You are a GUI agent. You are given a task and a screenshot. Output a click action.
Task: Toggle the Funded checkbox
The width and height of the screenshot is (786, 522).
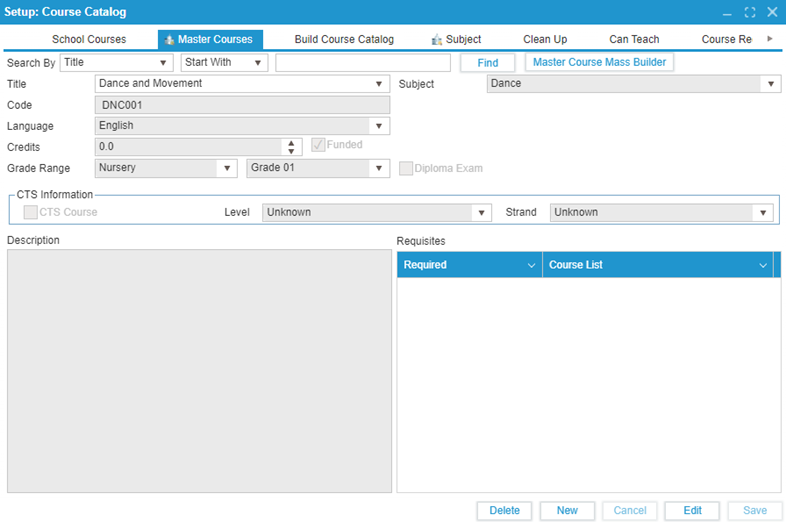[319, 145]
